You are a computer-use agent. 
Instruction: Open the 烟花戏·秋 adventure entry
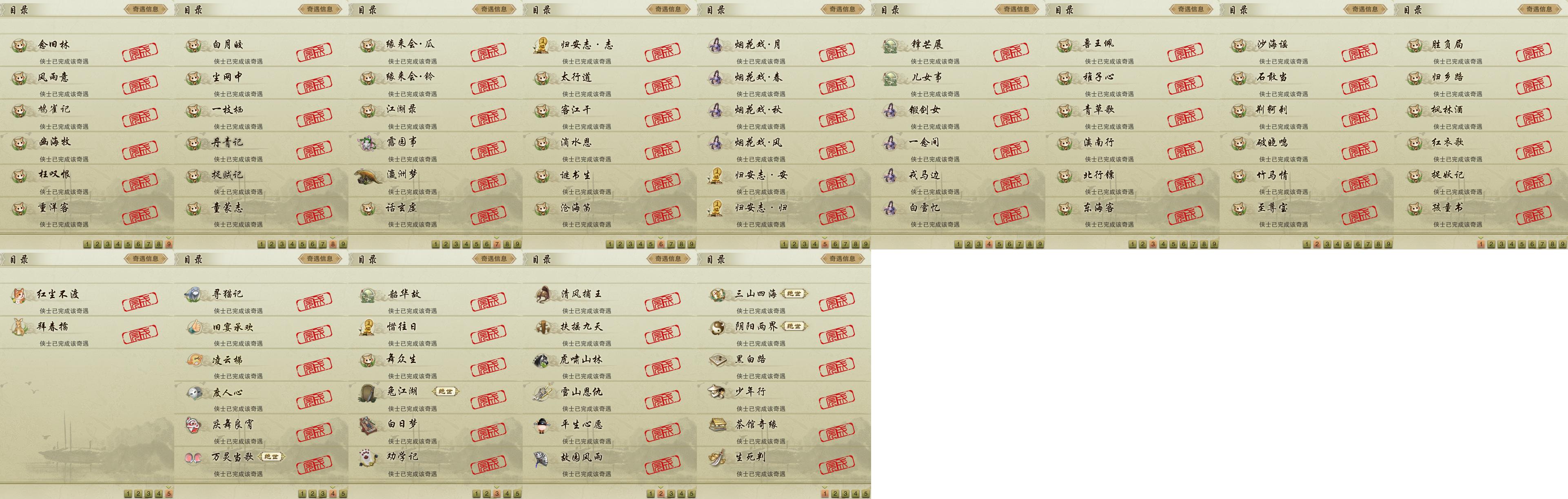coord(784,116)
